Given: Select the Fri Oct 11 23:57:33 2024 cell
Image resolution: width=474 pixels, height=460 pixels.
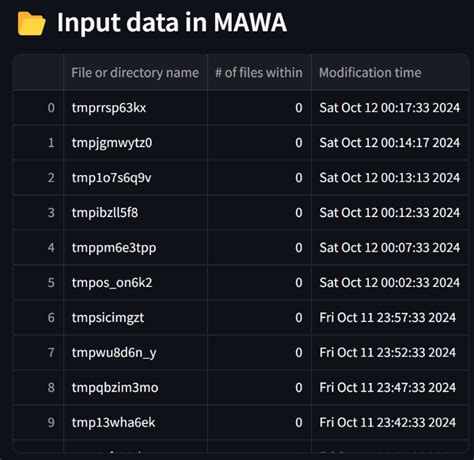Looking at the screenshot, I should coord(390,318).
